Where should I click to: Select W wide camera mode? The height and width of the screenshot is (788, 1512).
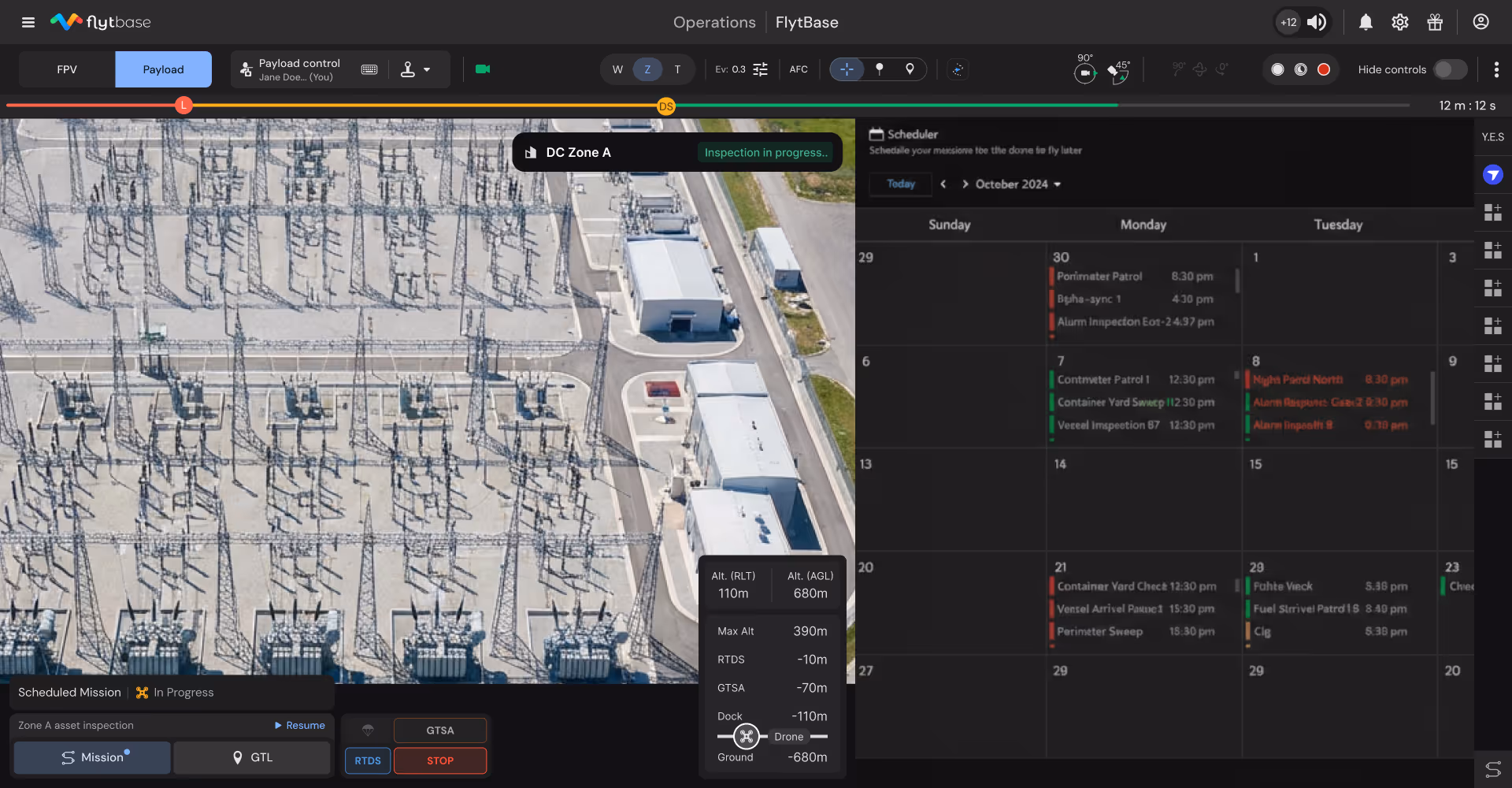[617, 69]
